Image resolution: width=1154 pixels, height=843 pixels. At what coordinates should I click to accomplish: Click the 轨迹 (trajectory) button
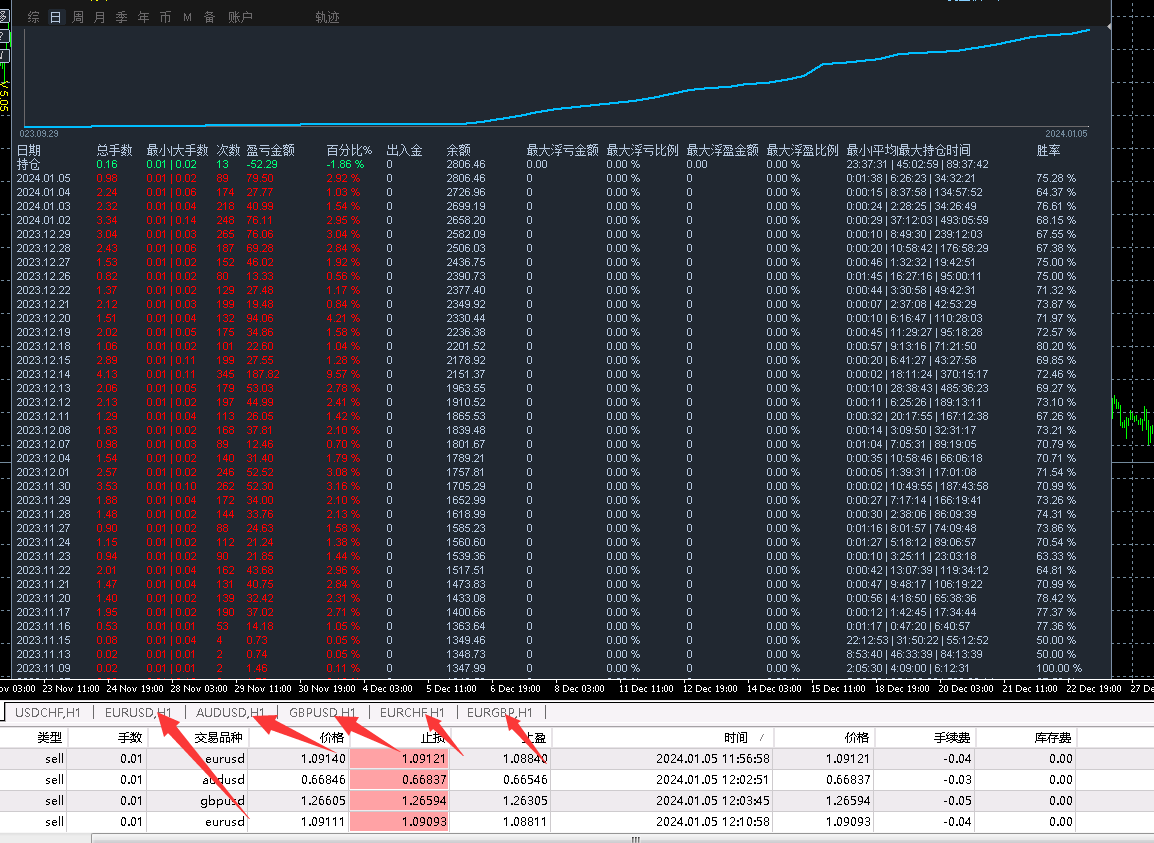pyautogui.click(x=327, y=17)
